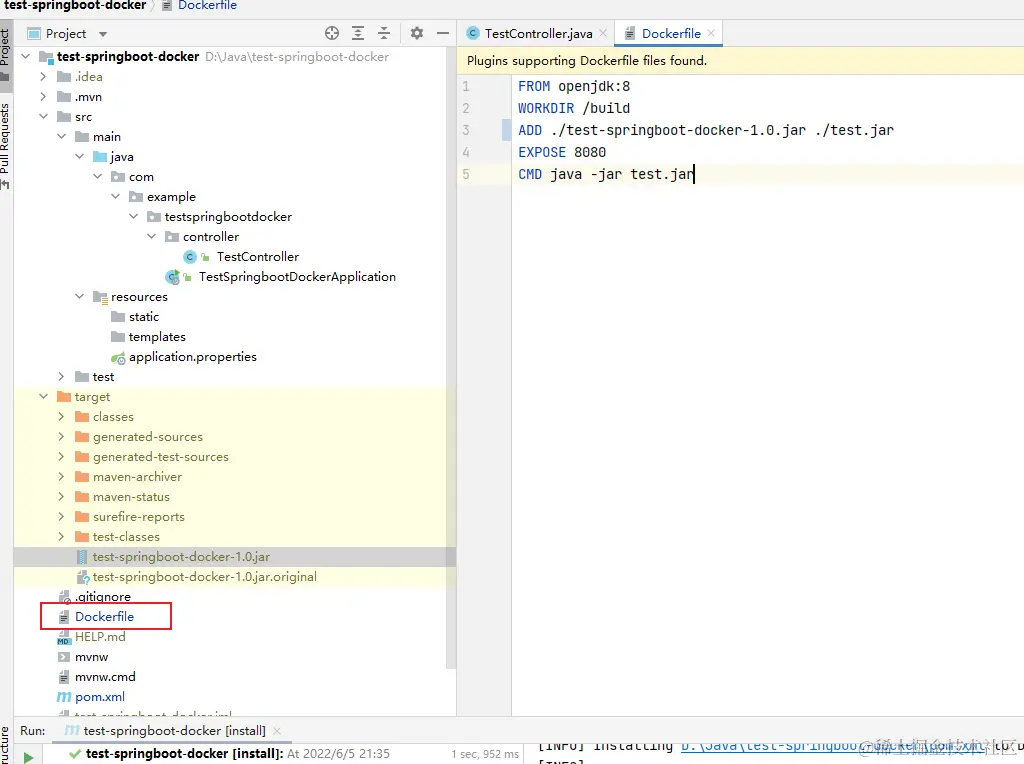The height and width of the screenshot is (764, 1024).
Task: Open Project panel settings gear
Action: [417, 33]
